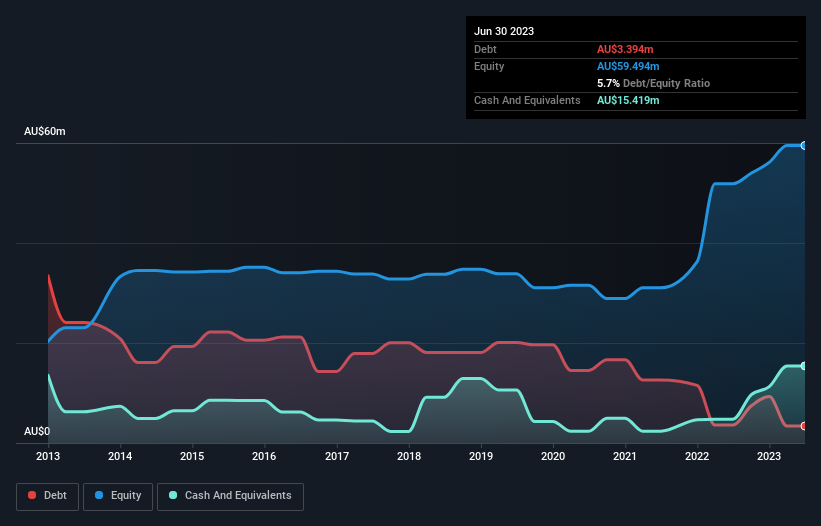Toggle Cash And Equivalents legend button
The height and width of the screenshot is (526, 821).
coord(230,496)
